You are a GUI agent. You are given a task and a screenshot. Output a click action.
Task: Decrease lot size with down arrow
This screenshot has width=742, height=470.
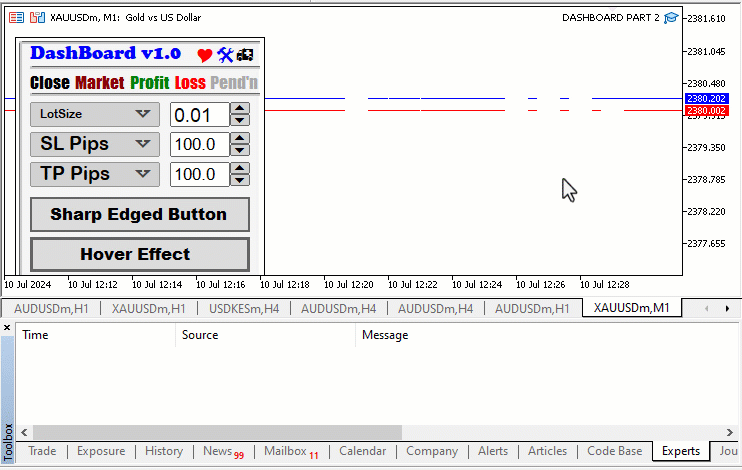coord(240,120)
